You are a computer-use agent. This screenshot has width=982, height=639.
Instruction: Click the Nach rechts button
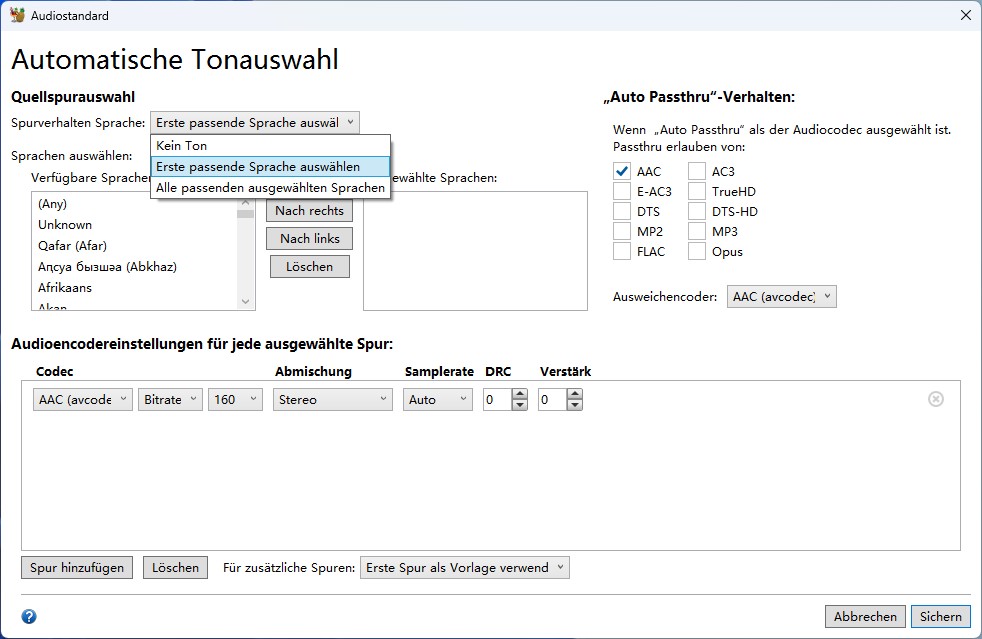(x=309, y=210)
